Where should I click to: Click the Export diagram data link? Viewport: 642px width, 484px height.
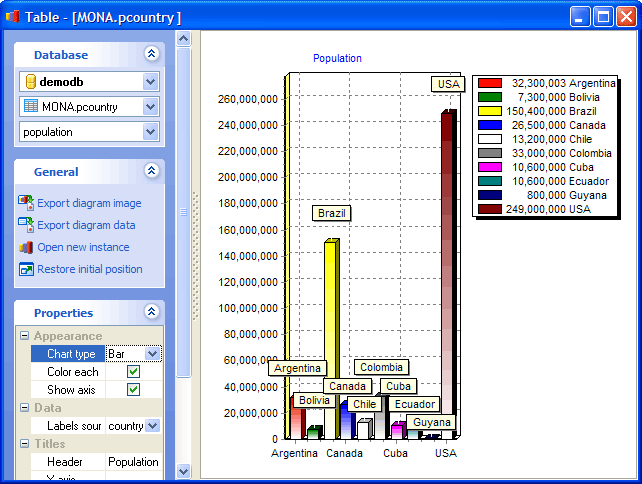[x=86, y=225]
